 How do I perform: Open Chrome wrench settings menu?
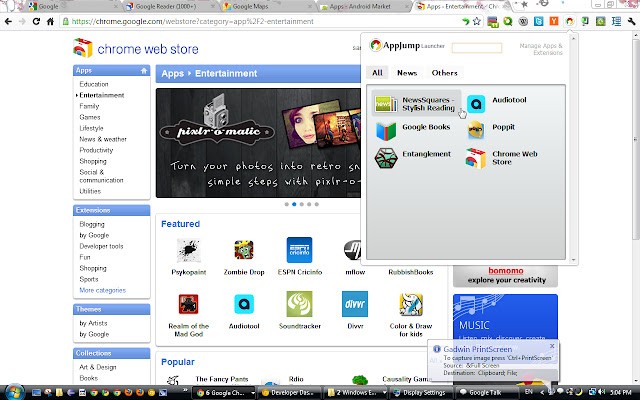[631, 19]
